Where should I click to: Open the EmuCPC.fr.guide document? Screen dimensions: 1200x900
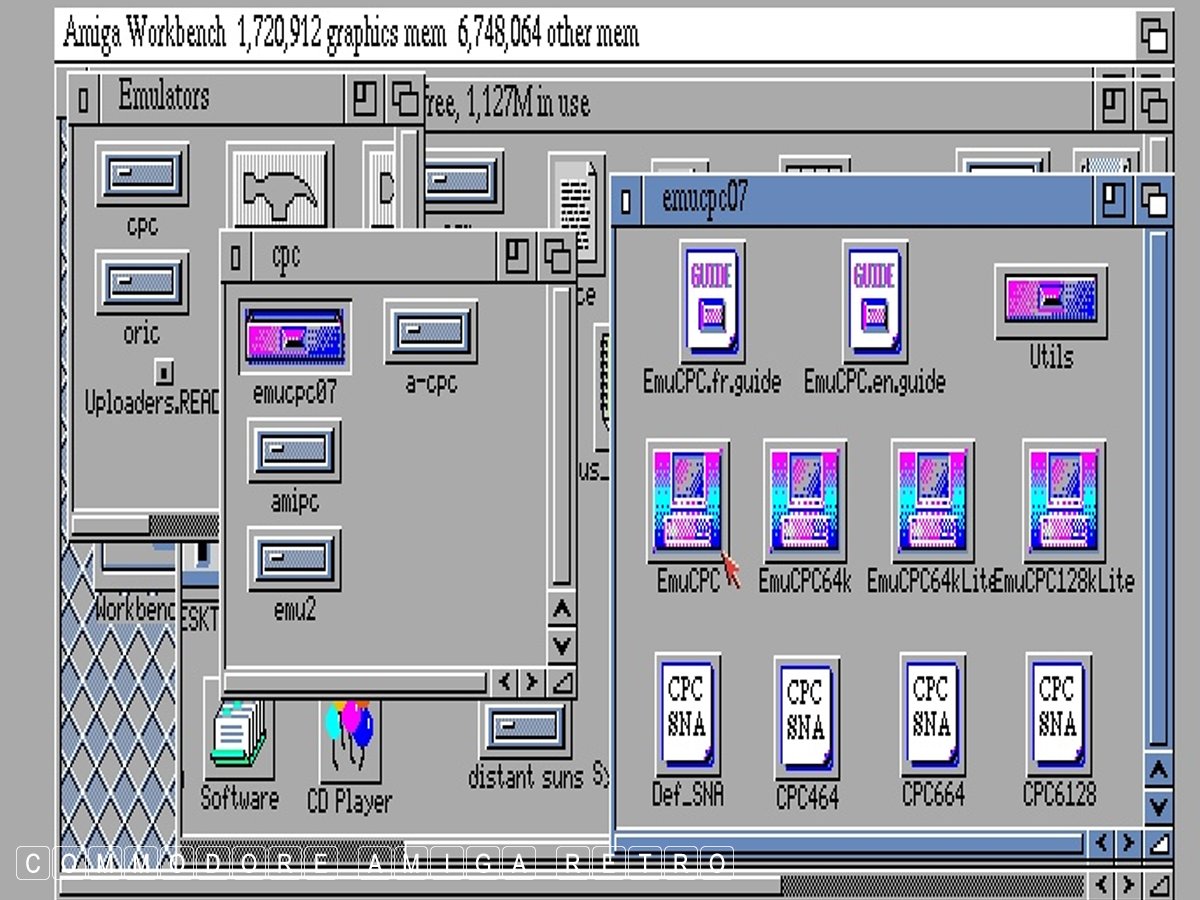711,301
